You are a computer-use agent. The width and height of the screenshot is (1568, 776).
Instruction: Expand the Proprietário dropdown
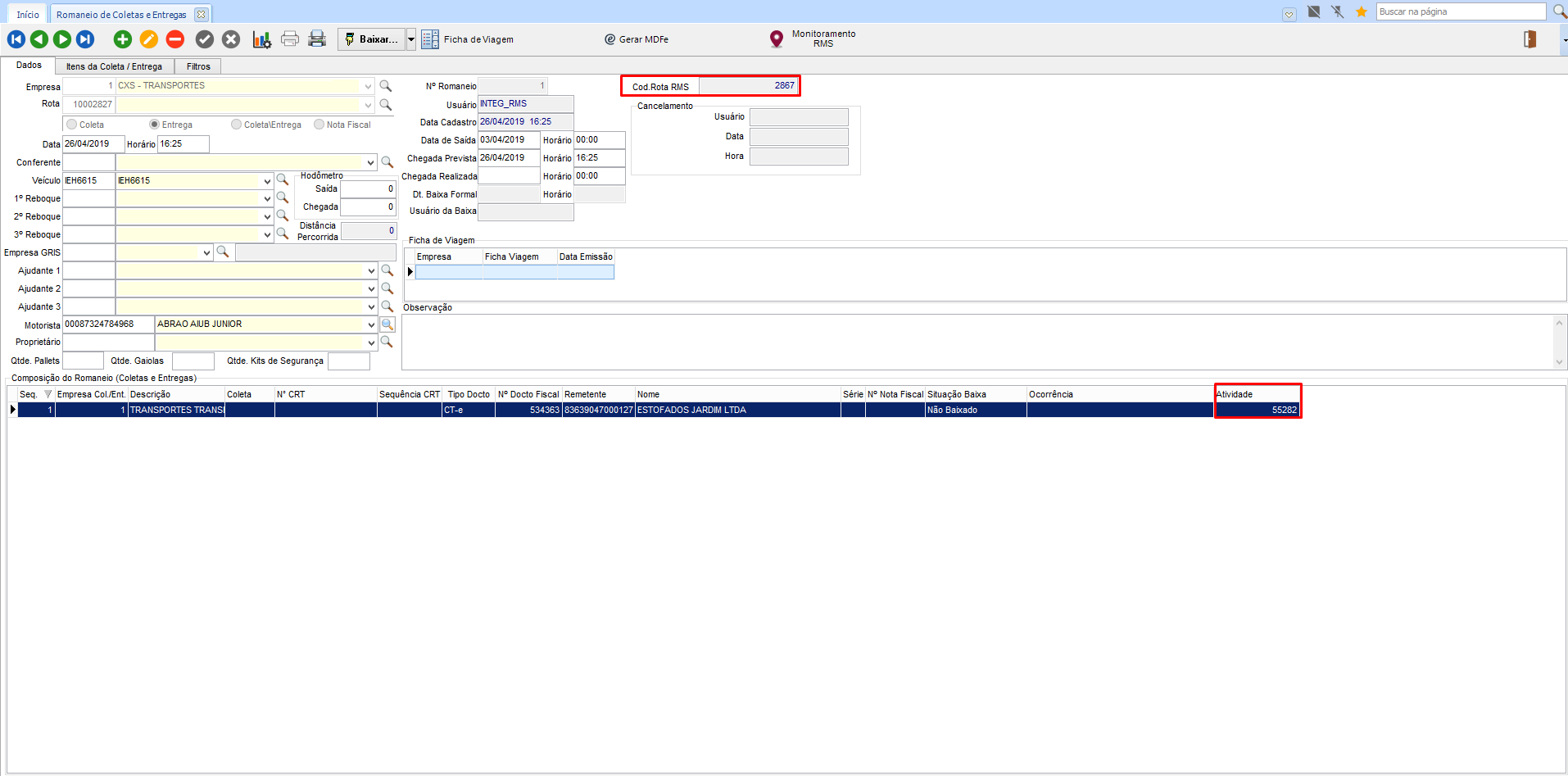(371, 343)
